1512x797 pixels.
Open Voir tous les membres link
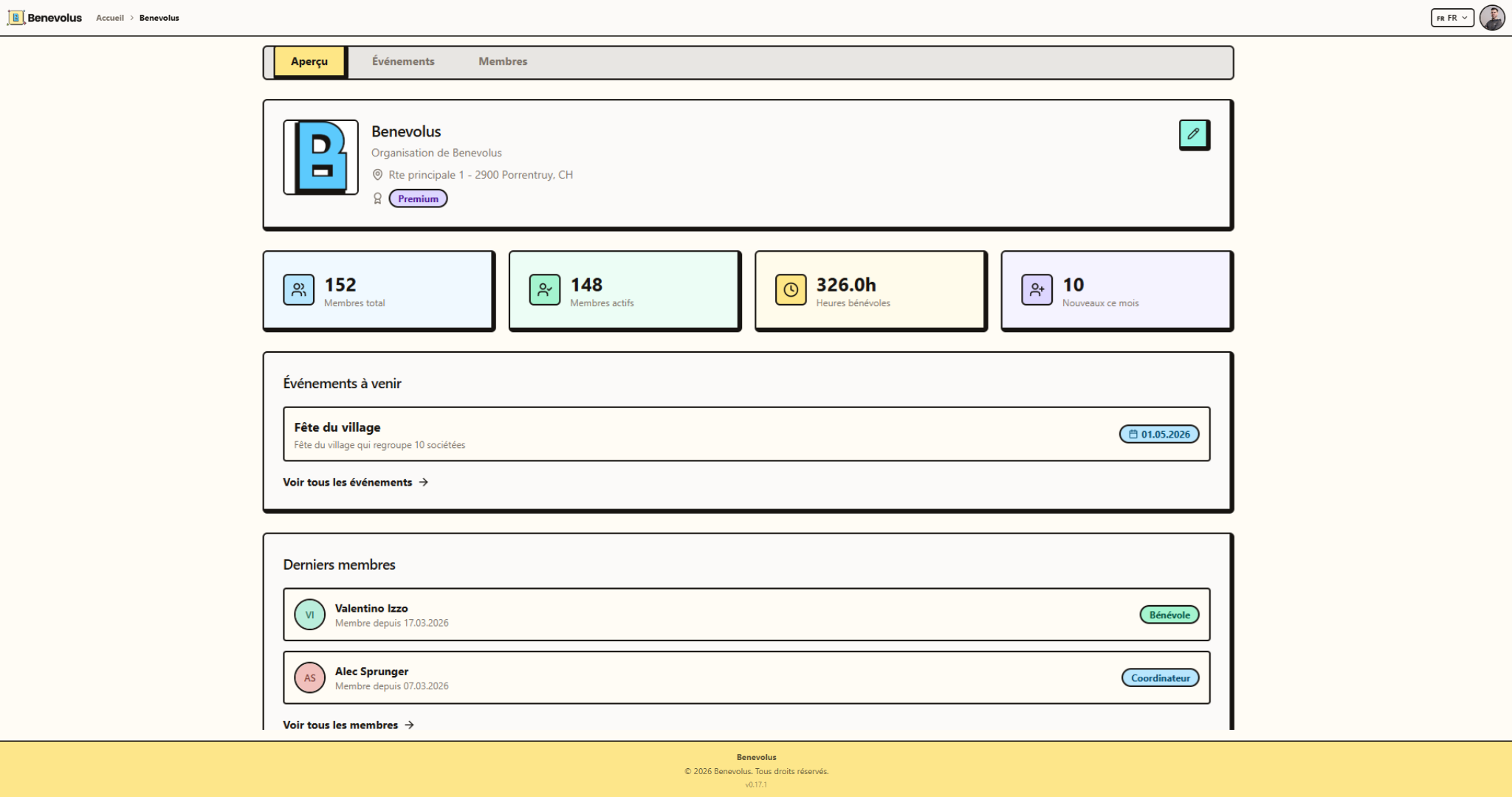348,725
